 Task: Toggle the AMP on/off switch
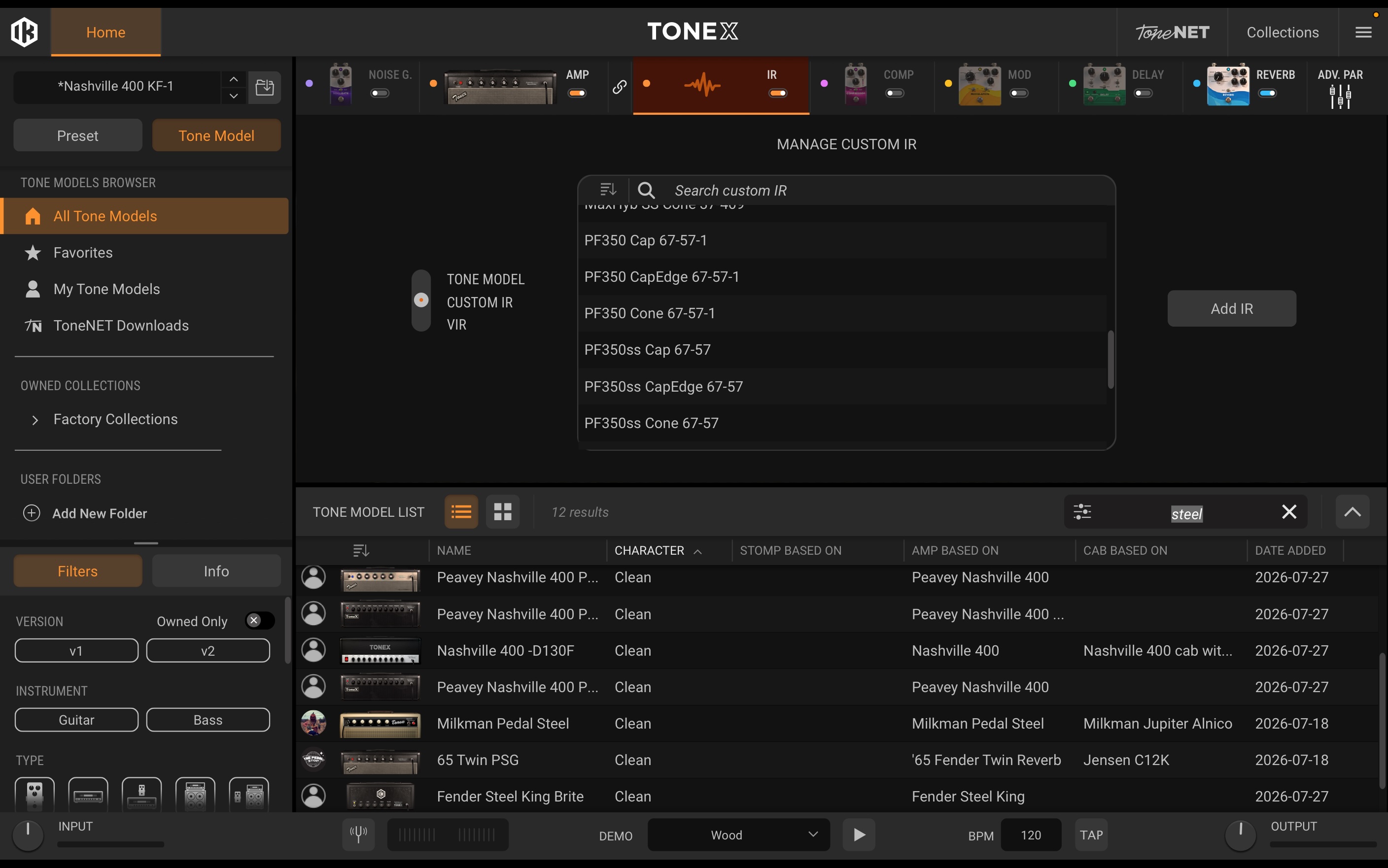(x=577, y=93)
